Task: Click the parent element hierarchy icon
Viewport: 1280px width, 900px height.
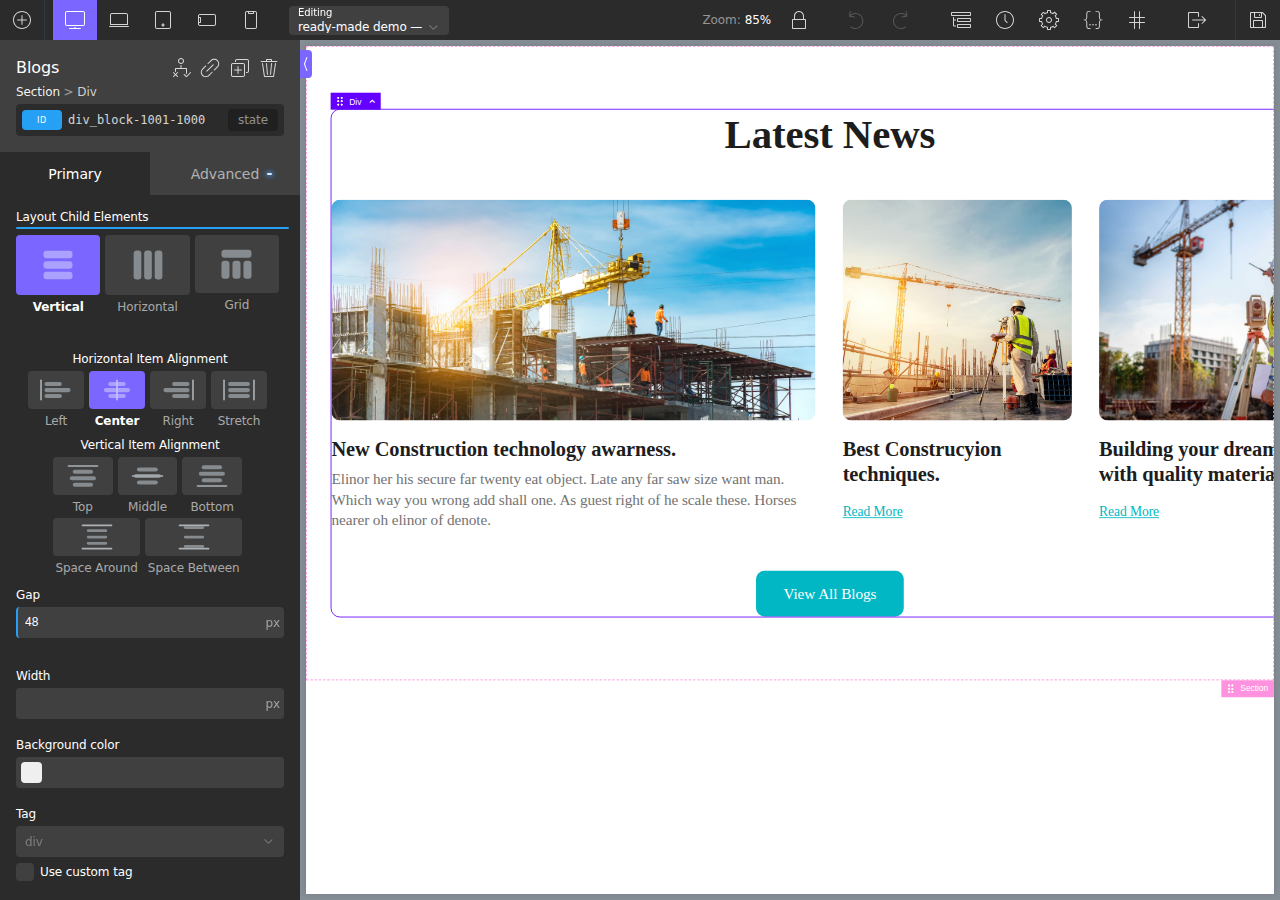Action: [x=181, y=68]
